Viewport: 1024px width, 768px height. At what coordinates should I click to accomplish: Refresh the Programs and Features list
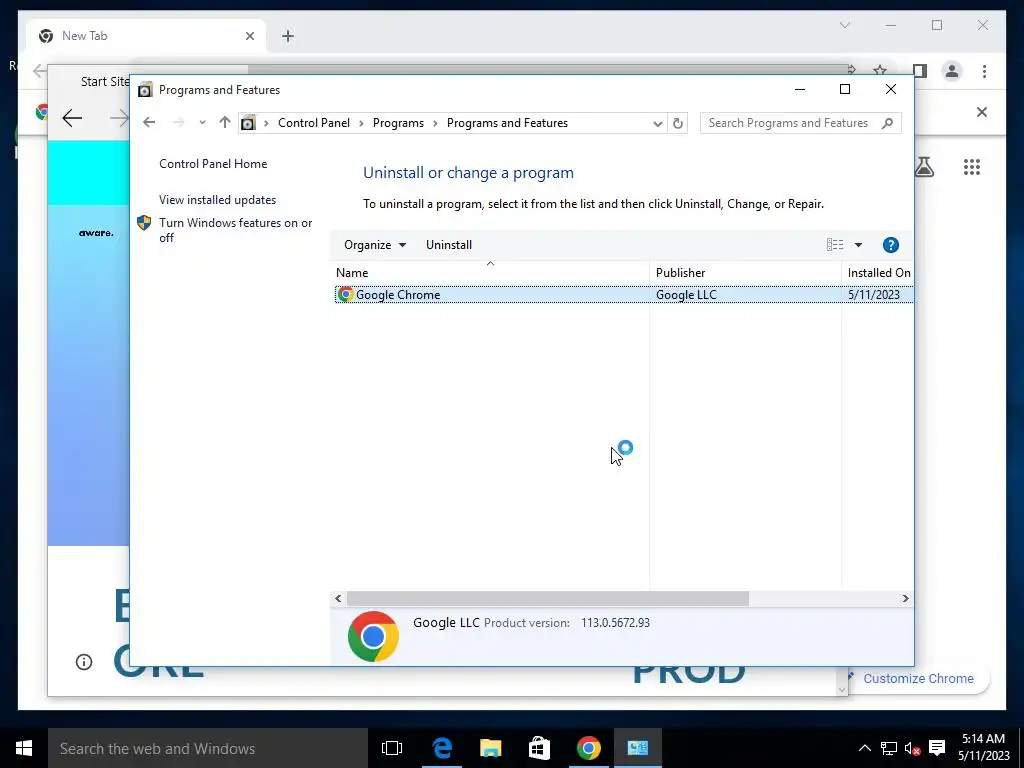[x=678, y=123]
